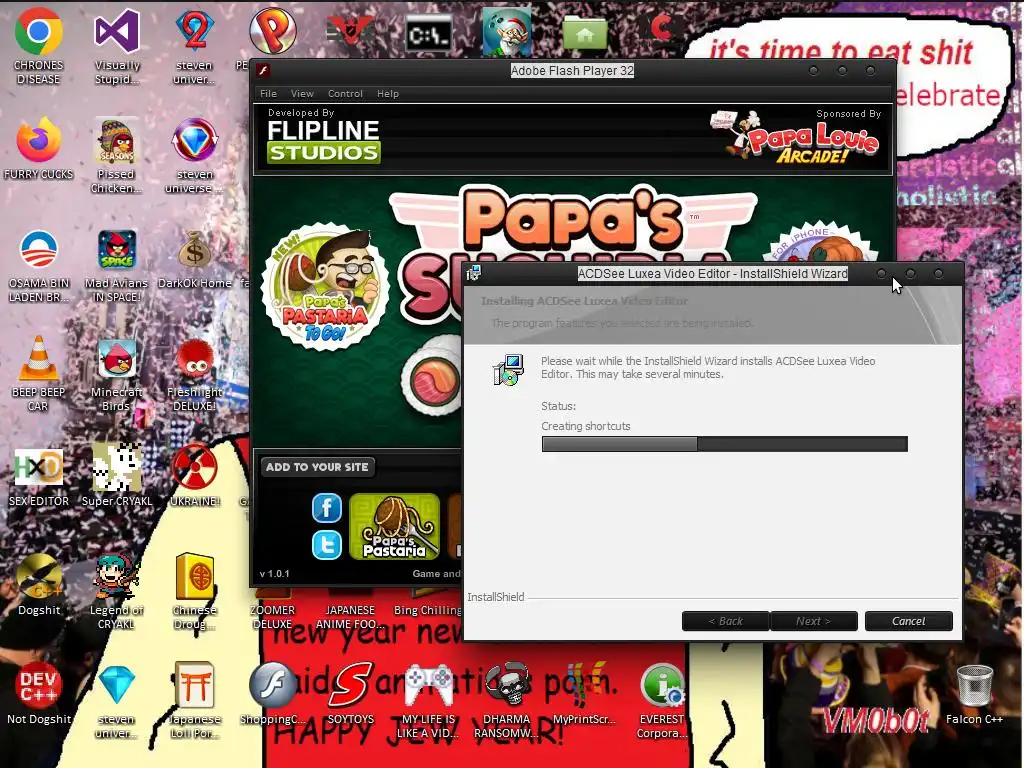Open DHARMA RANSOMW skull icon
The height and width of the screenshot is (768, 1024).
(507, 684)
